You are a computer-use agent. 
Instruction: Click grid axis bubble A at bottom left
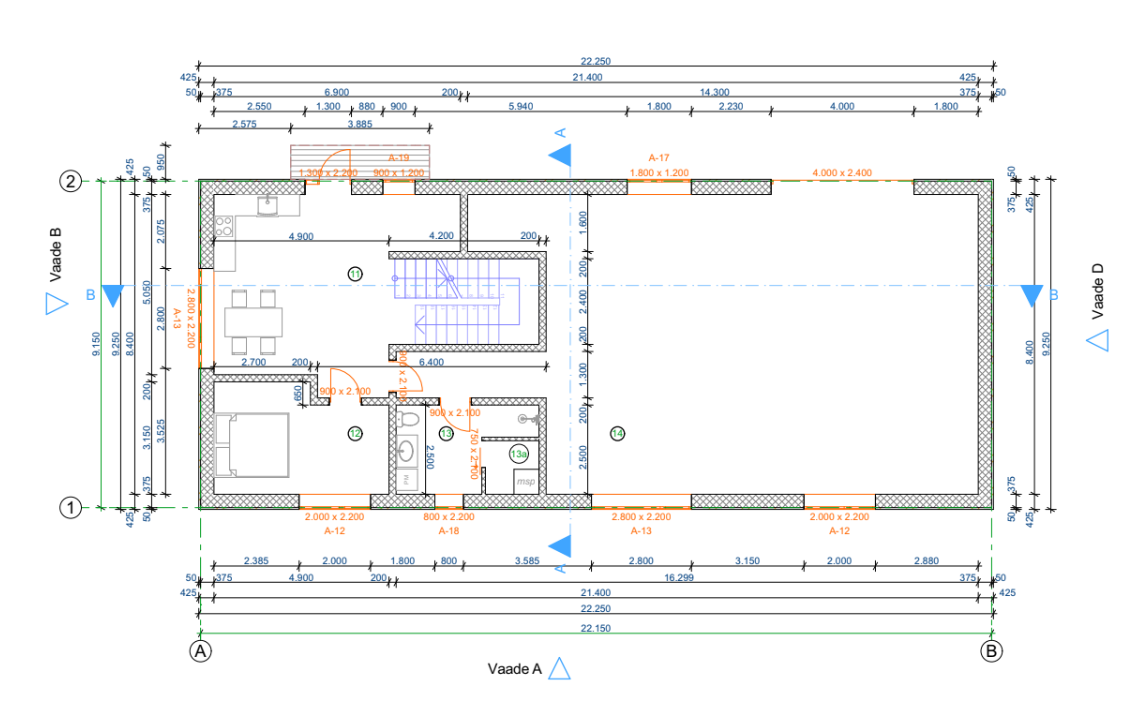point(201,650)
